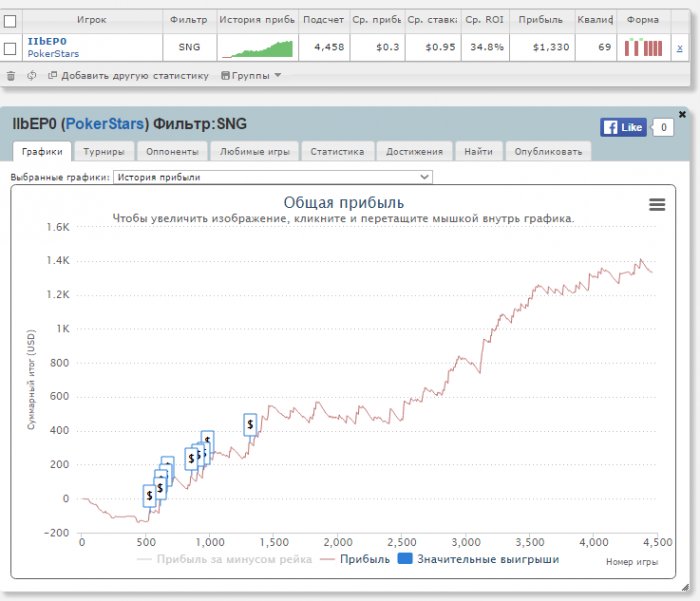Viewport: 700px width, 601px height.
Task: Click the panel resize grip icon
Action: [686, 588]
